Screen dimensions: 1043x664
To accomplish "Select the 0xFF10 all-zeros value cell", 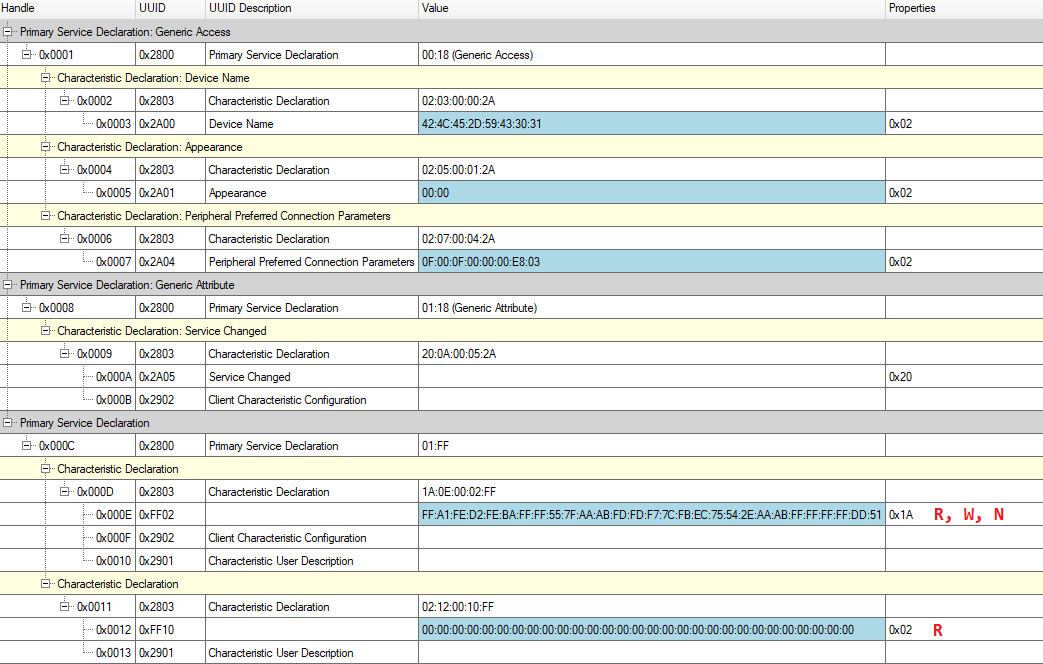I will 652,629.
